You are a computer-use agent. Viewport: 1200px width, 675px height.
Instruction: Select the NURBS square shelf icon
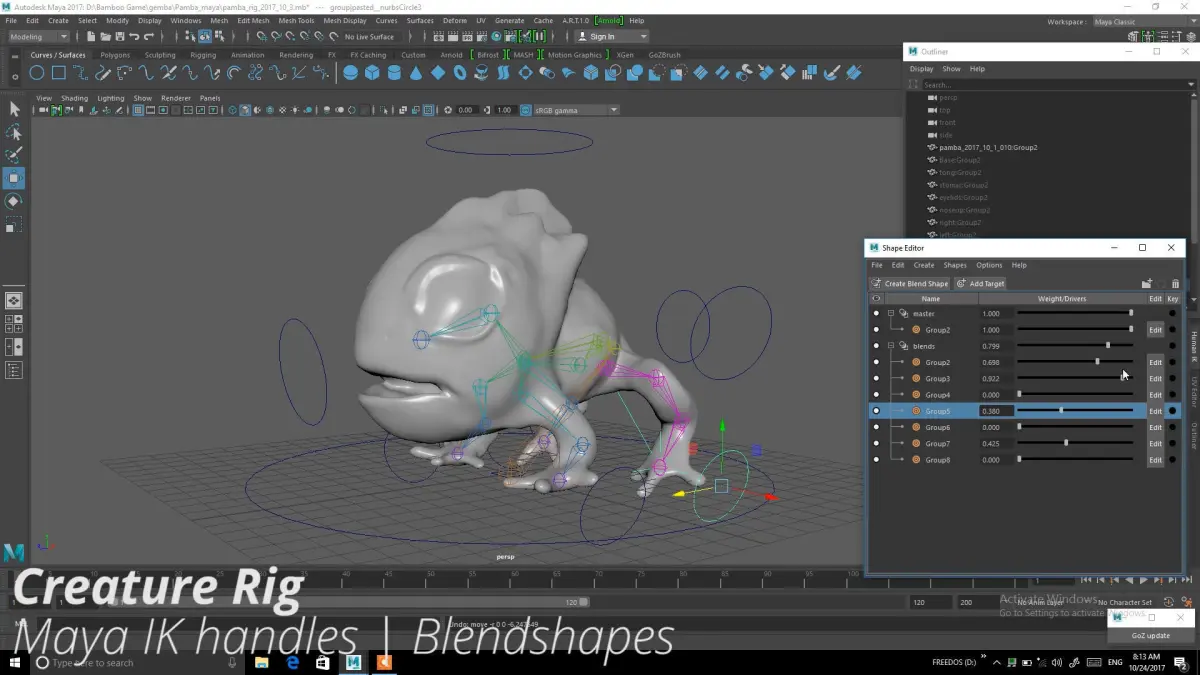[59, 72]
